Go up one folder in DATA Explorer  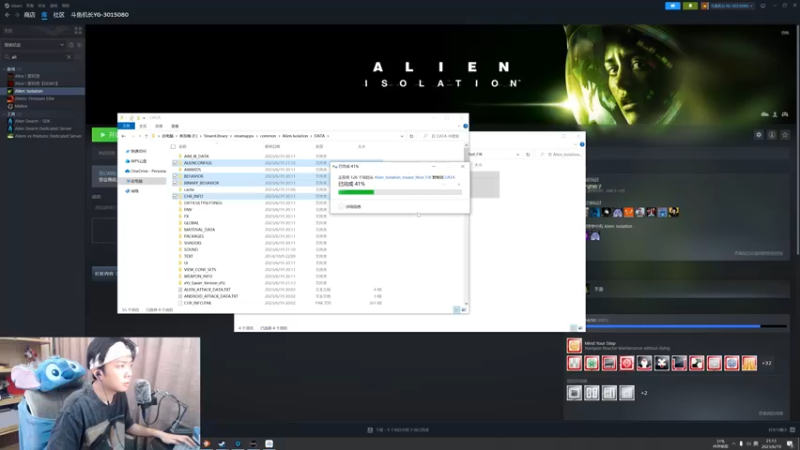tap(146, 136)
